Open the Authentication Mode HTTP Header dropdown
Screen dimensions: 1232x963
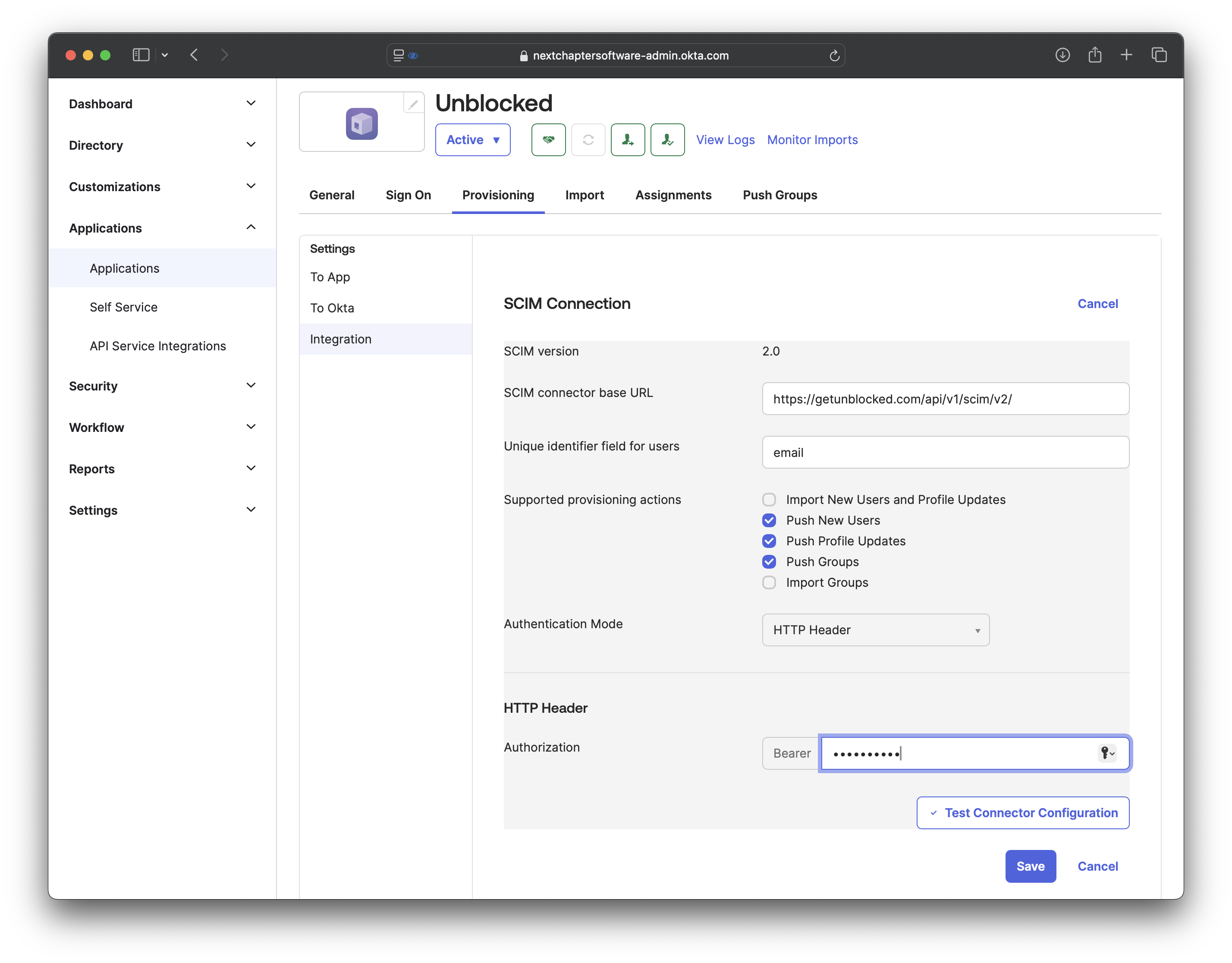point(876,629)
